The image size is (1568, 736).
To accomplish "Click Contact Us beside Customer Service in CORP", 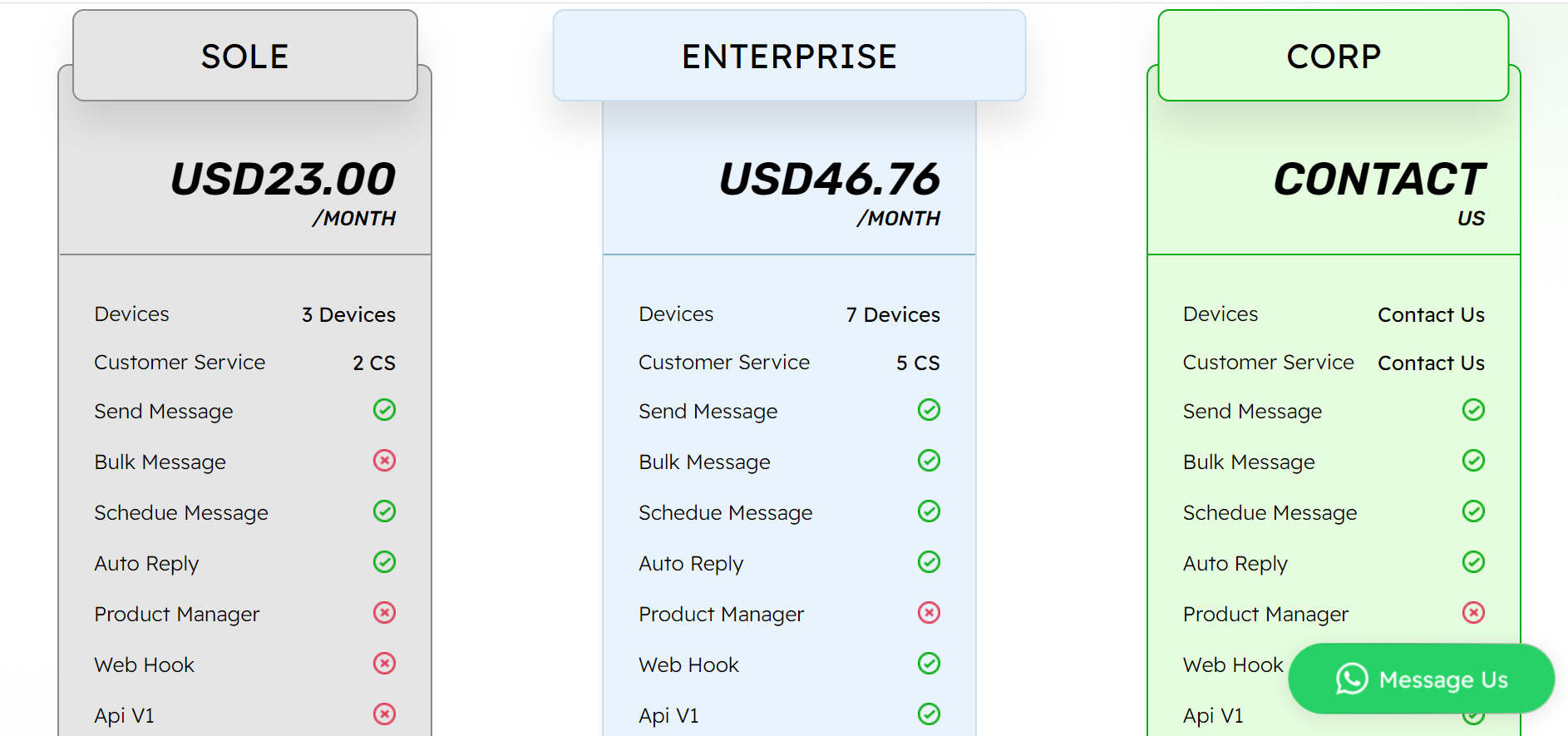I will (x=1431, y=363).
